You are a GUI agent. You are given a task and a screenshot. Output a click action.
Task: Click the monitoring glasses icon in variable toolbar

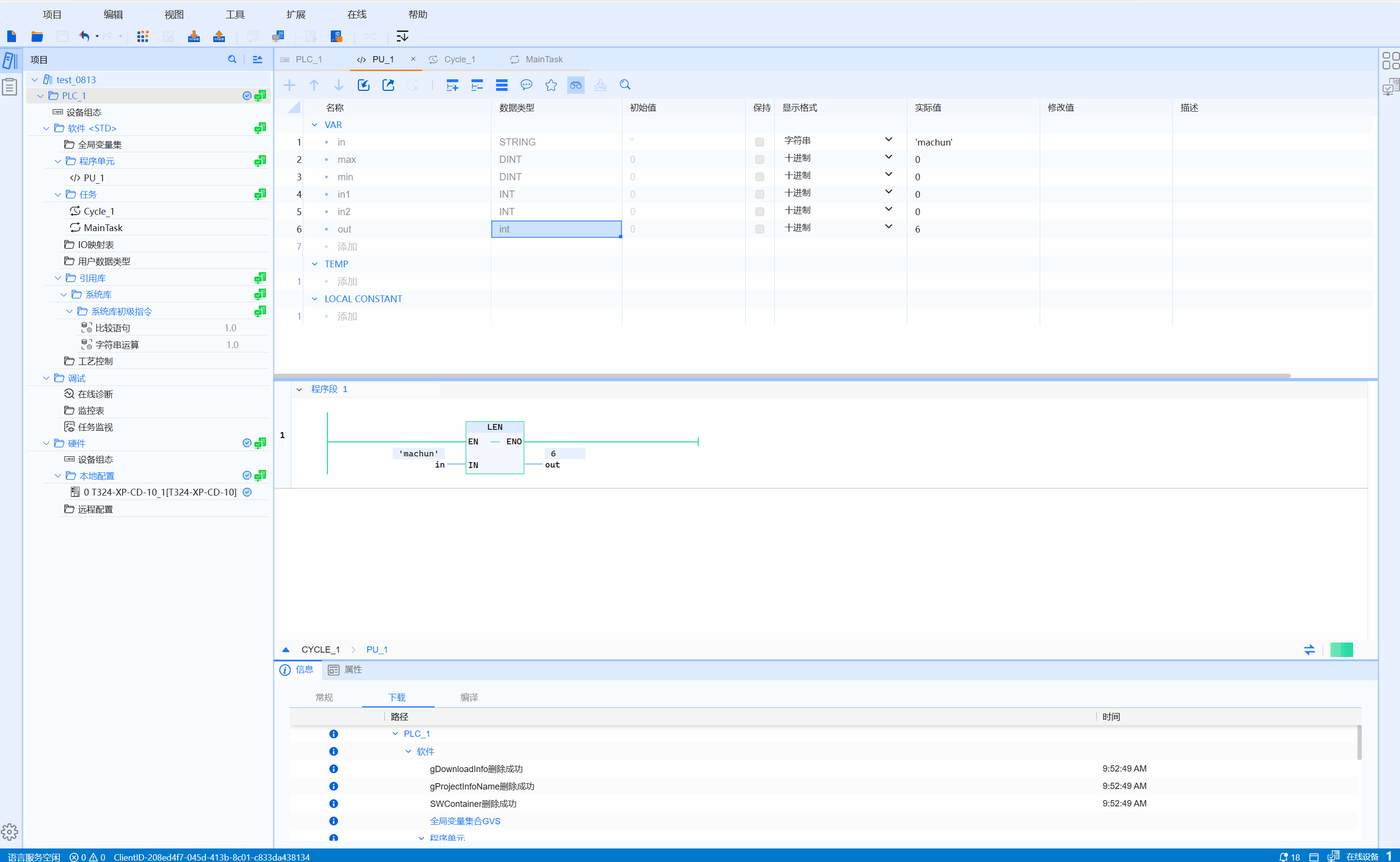[575, 86]
